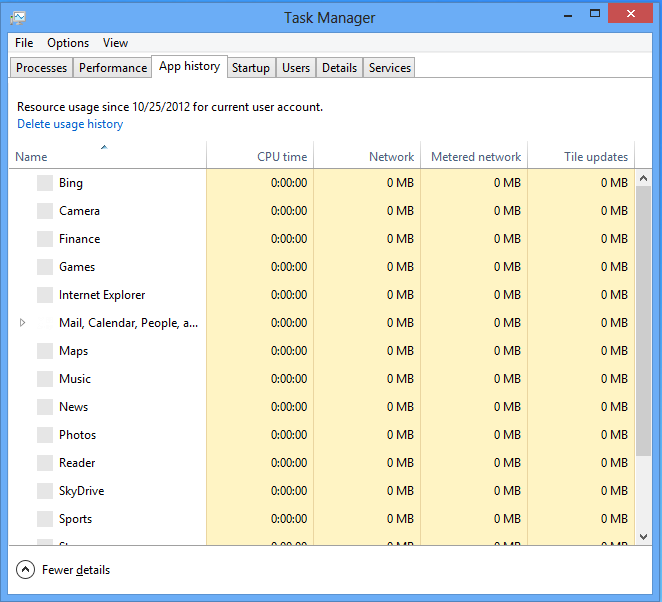Click the Task Manager title bar icon
Image resolution: width=662 pixels, height=602 pixels.
click(18, 18)
